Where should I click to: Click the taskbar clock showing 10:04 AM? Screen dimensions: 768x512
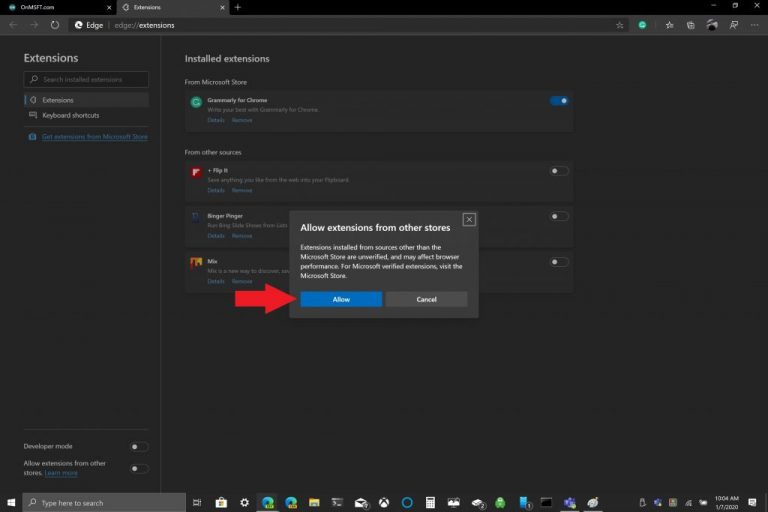pyautogui.click(x=726, y=503)
